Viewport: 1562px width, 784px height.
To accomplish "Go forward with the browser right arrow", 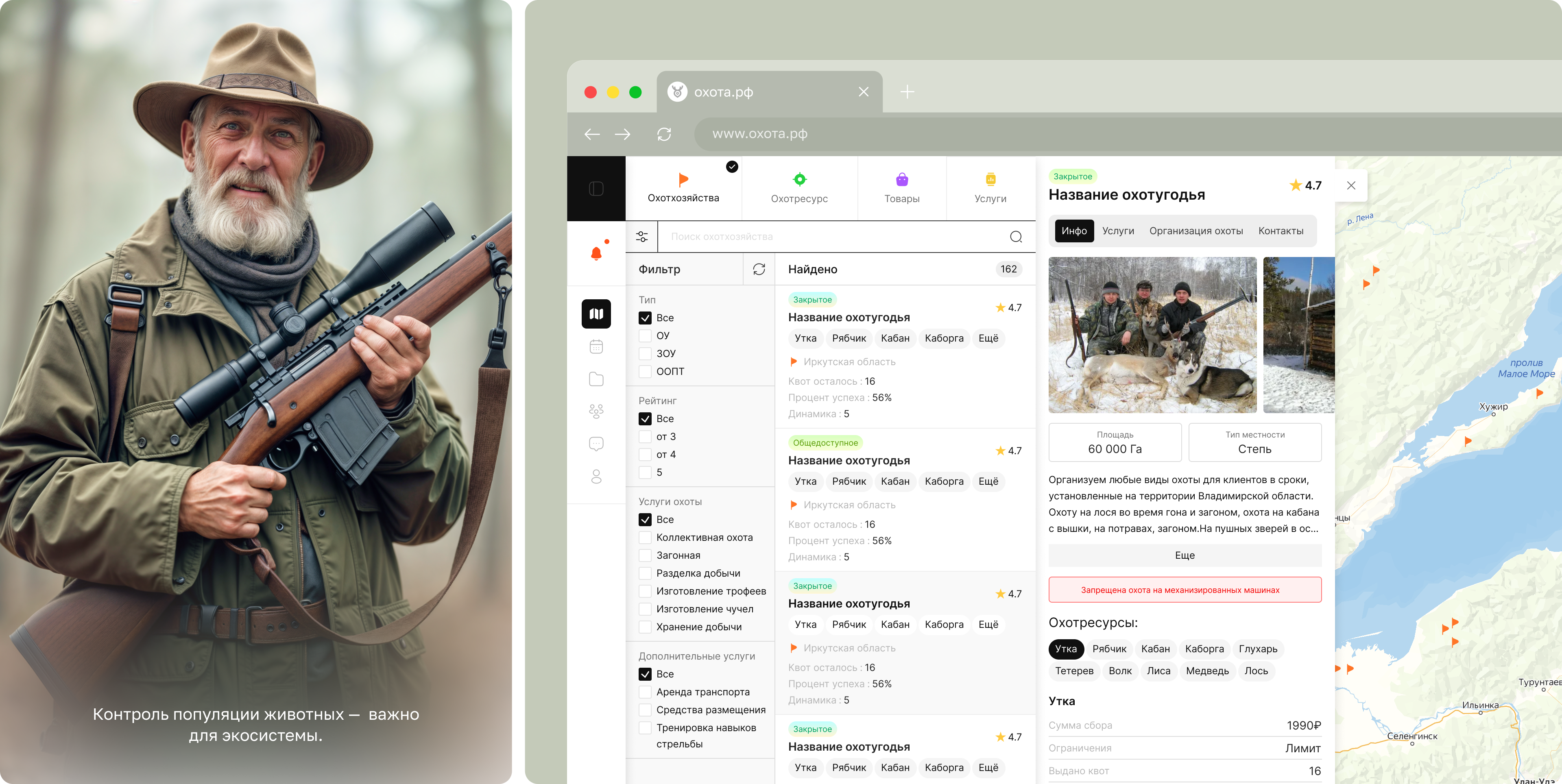I will 623,134.
